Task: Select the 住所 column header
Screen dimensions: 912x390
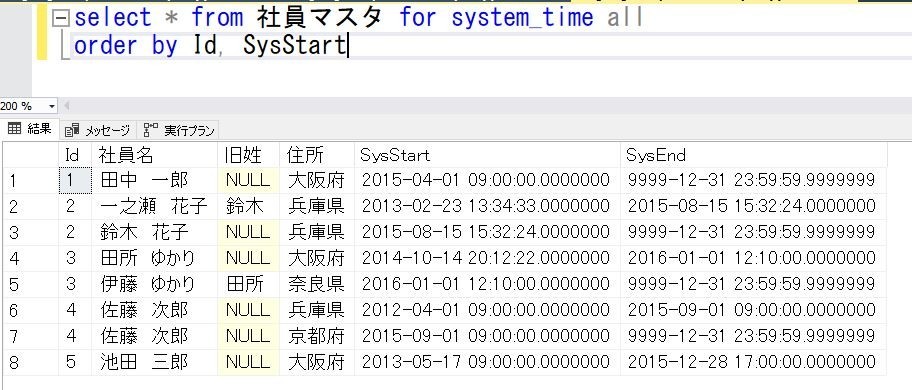Action: (x=317, y=155)
